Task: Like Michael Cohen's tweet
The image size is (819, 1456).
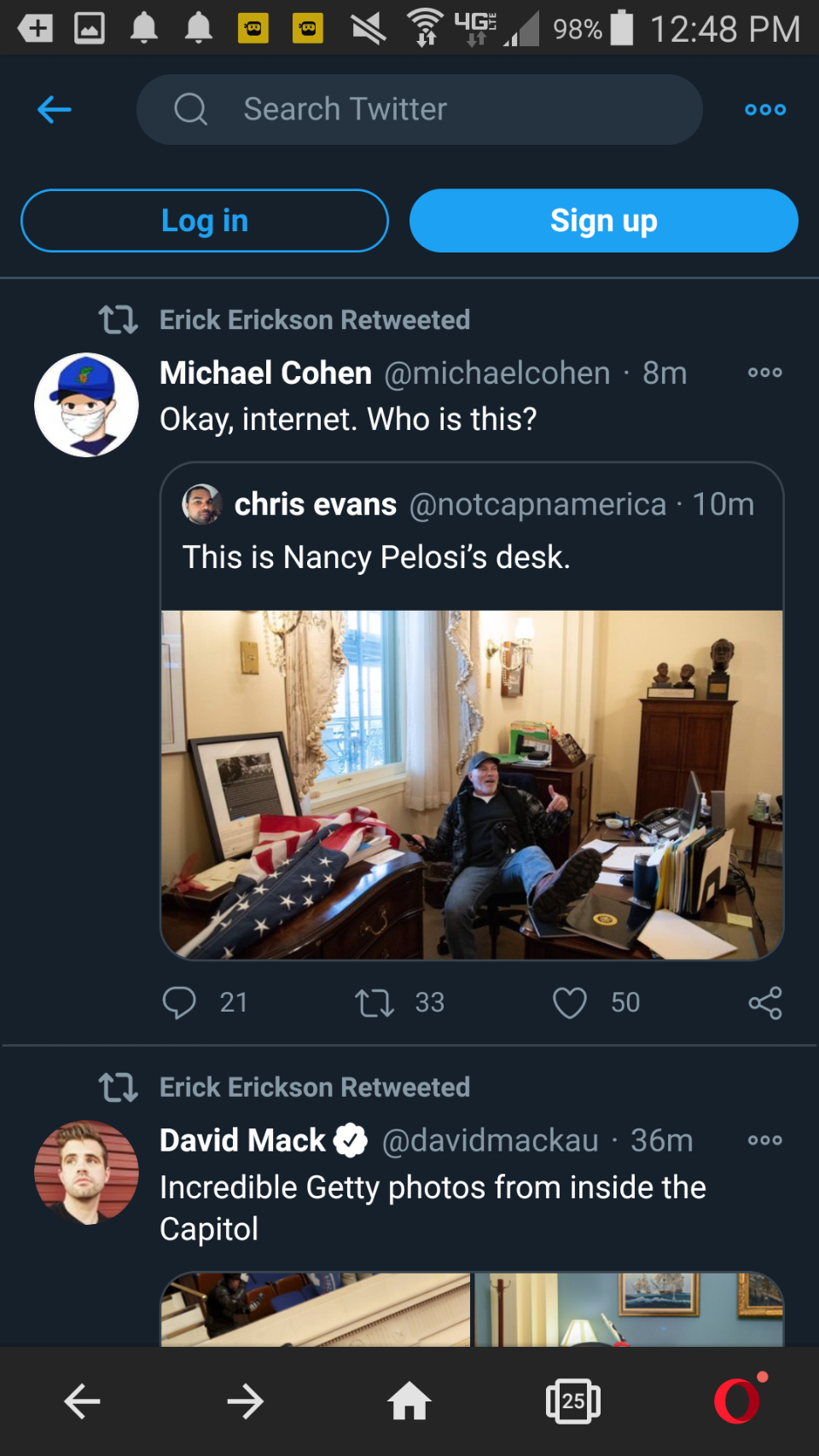Action: tap(570, 1002)
